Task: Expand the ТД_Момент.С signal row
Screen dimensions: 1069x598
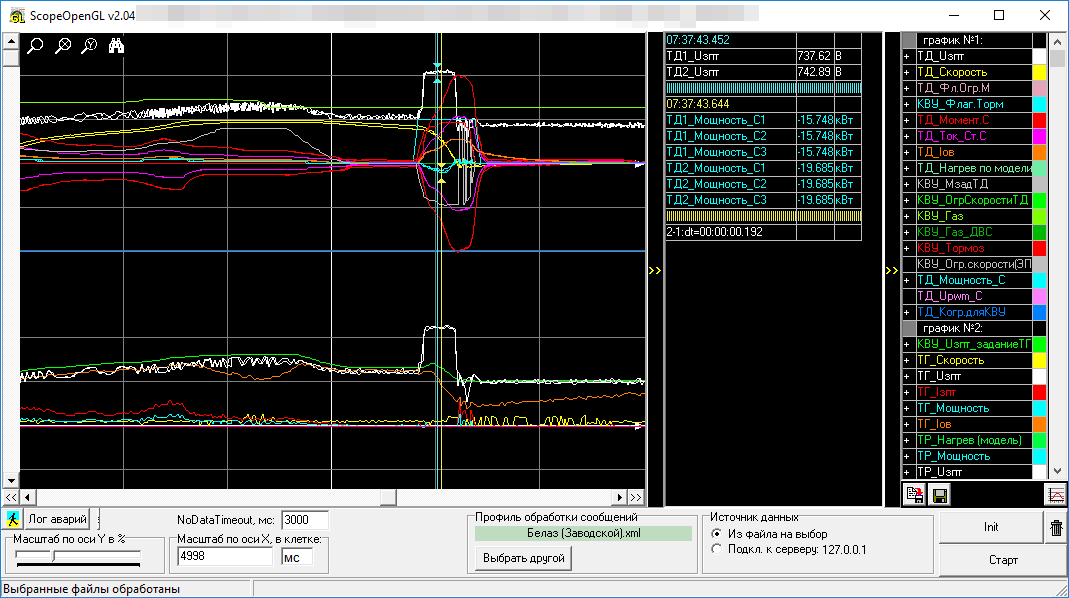Action: pyautogui.click(x=907, y=120)
